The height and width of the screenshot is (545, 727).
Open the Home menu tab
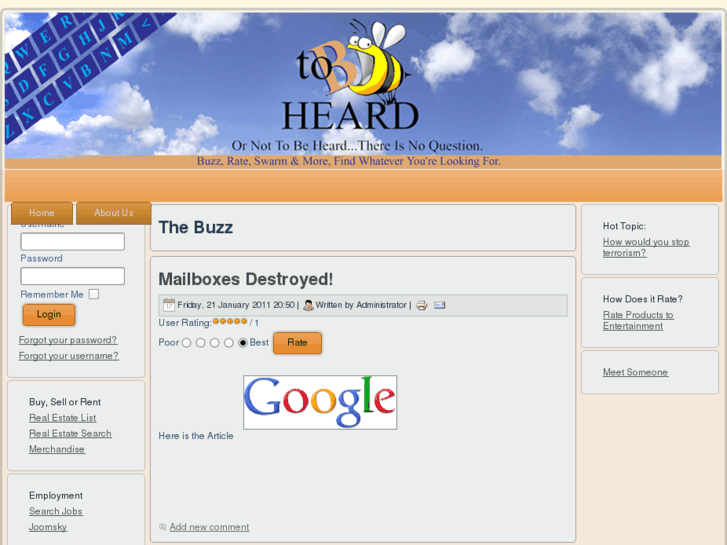coord(42,213)
